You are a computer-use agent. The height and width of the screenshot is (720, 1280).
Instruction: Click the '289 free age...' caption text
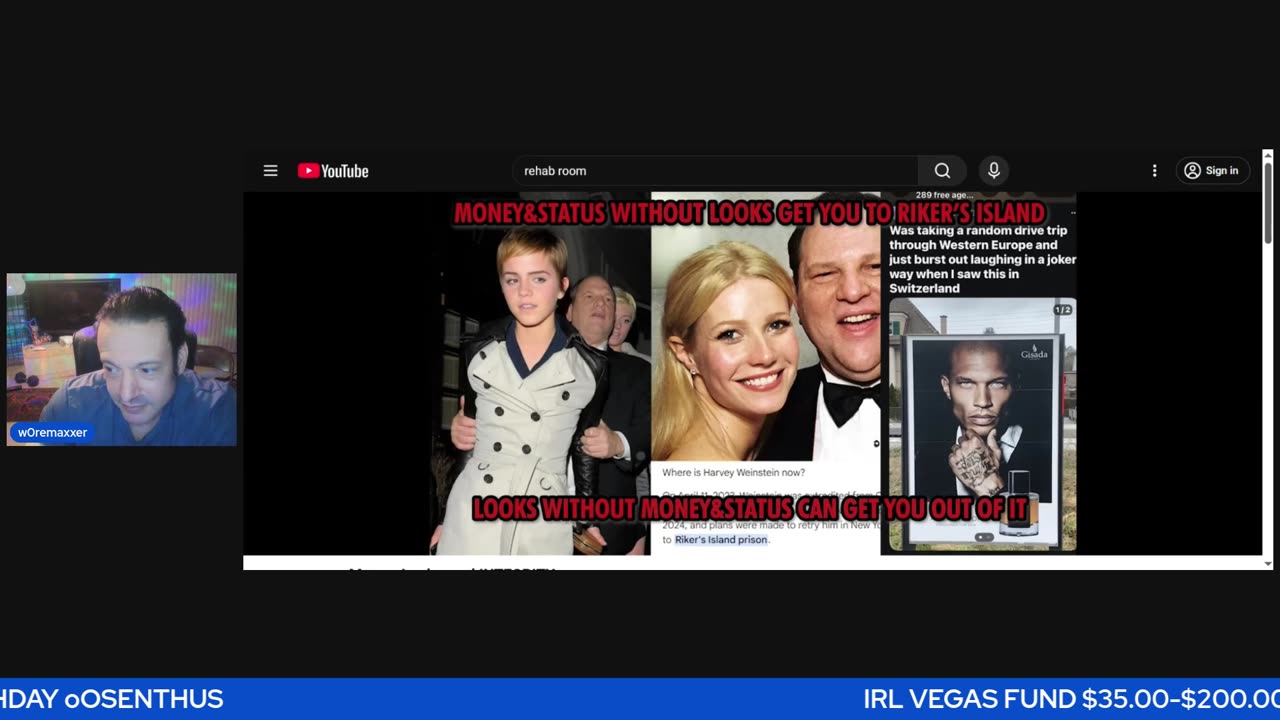[x=943, y=195]
